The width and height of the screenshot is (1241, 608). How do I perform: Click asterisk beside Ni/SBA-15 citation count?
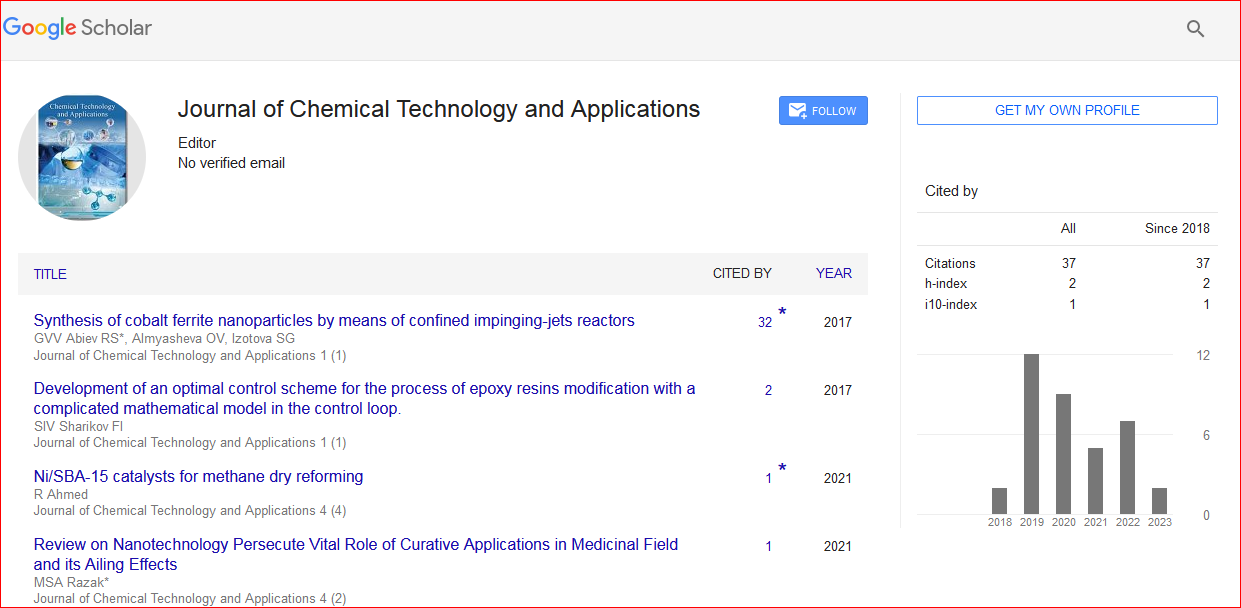[782, 469]
